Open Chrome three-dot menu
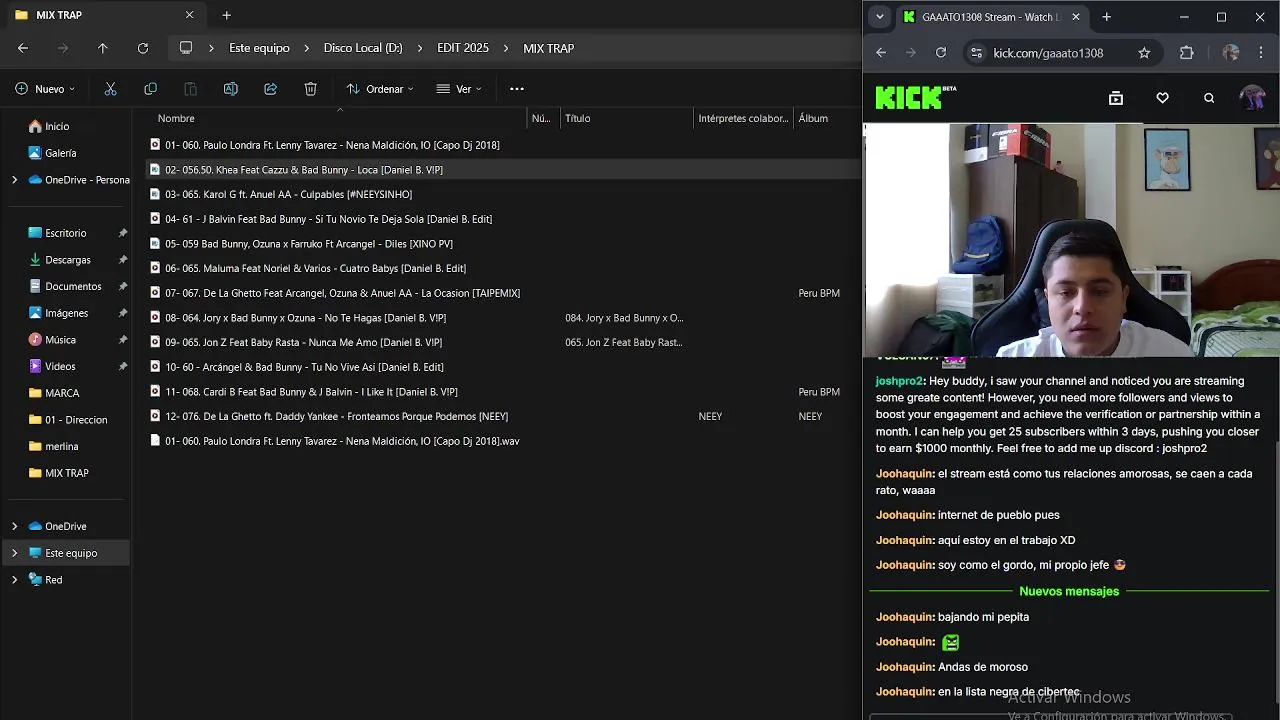 (1261, 53)
